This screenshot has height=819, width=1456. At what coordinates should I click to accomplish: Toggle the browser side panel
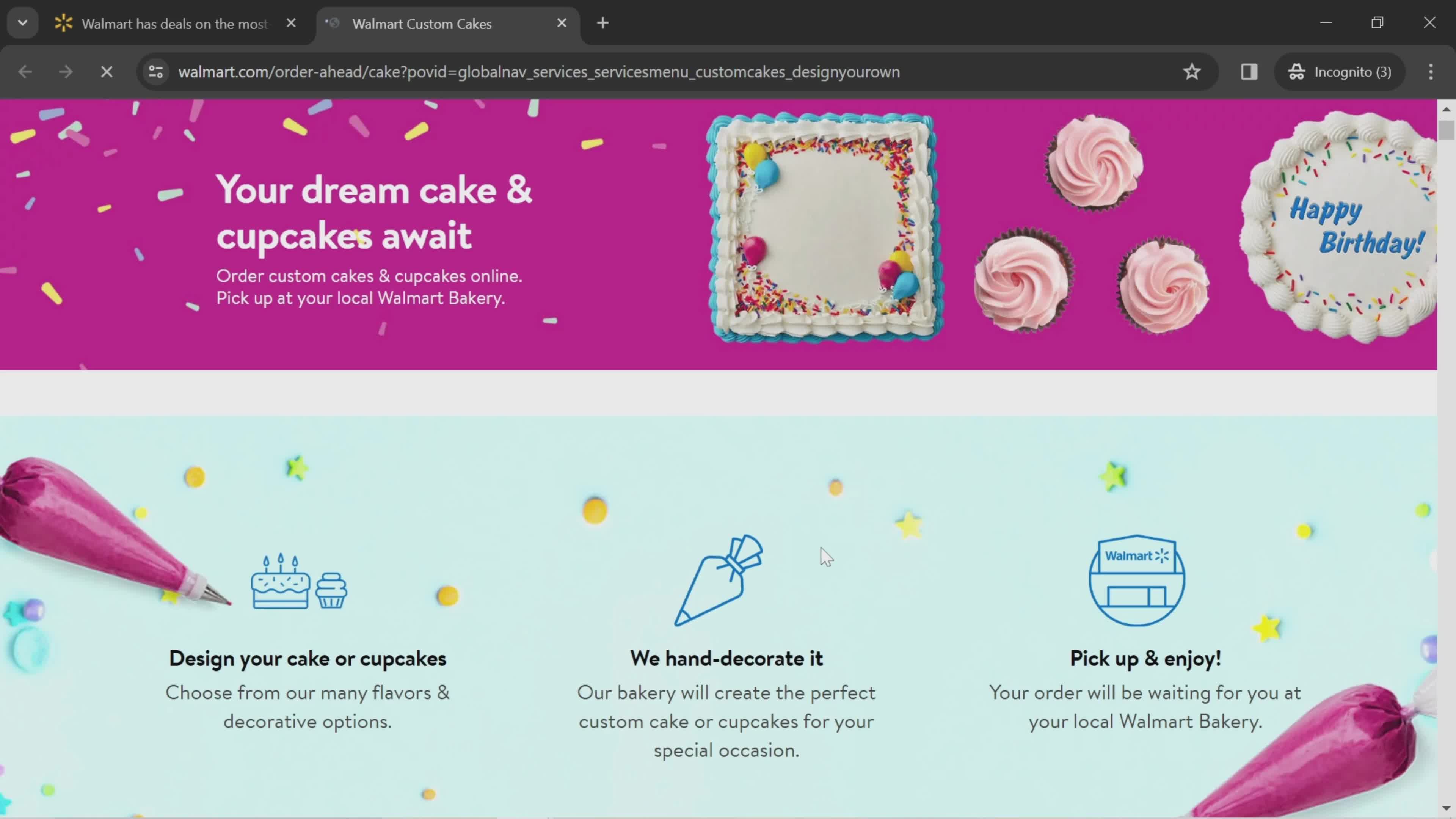[x=1249, y=72]
